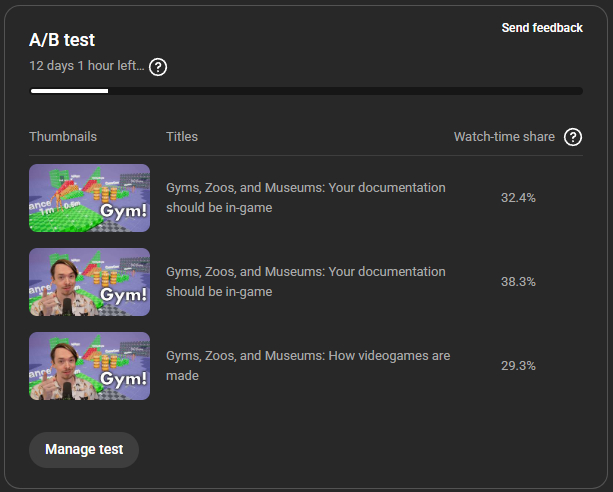The height and width of the screenshot is (492, 613).
Task: Click the Send feedback link
Action: (541, 28)
